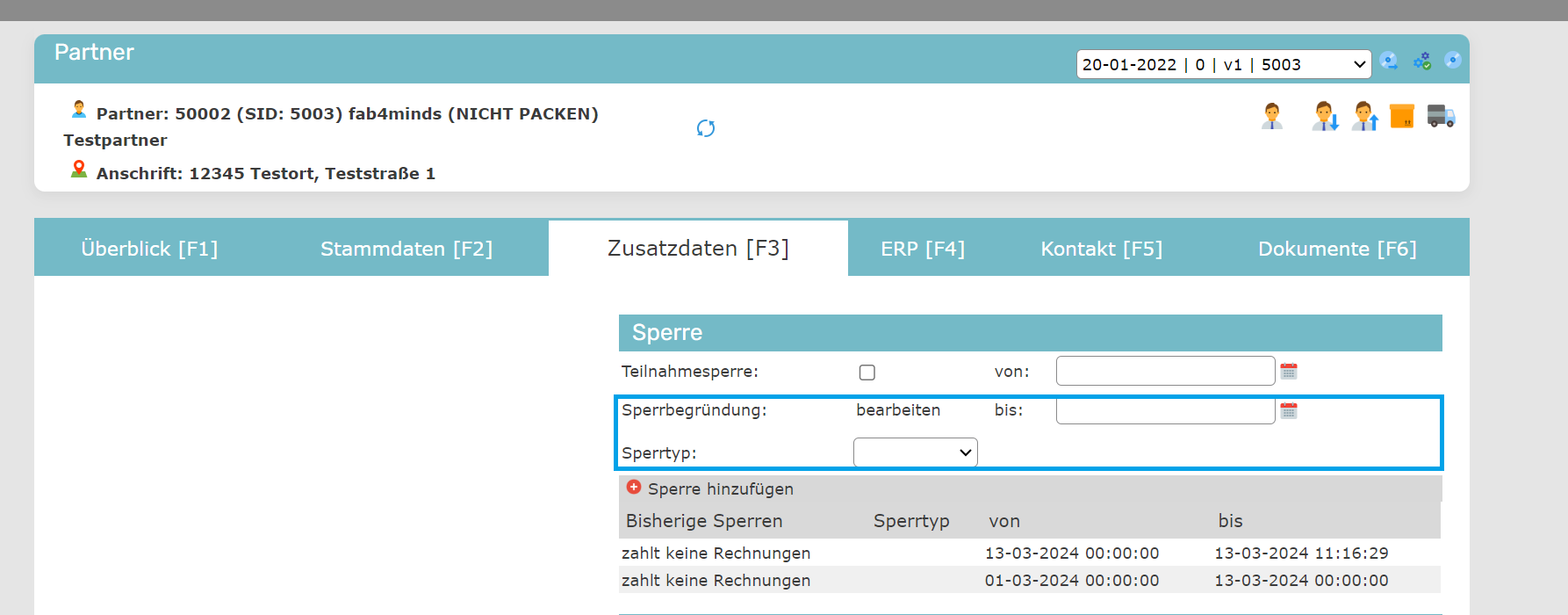Enable the Teilnahmesperre checkbox

(867, 373)
